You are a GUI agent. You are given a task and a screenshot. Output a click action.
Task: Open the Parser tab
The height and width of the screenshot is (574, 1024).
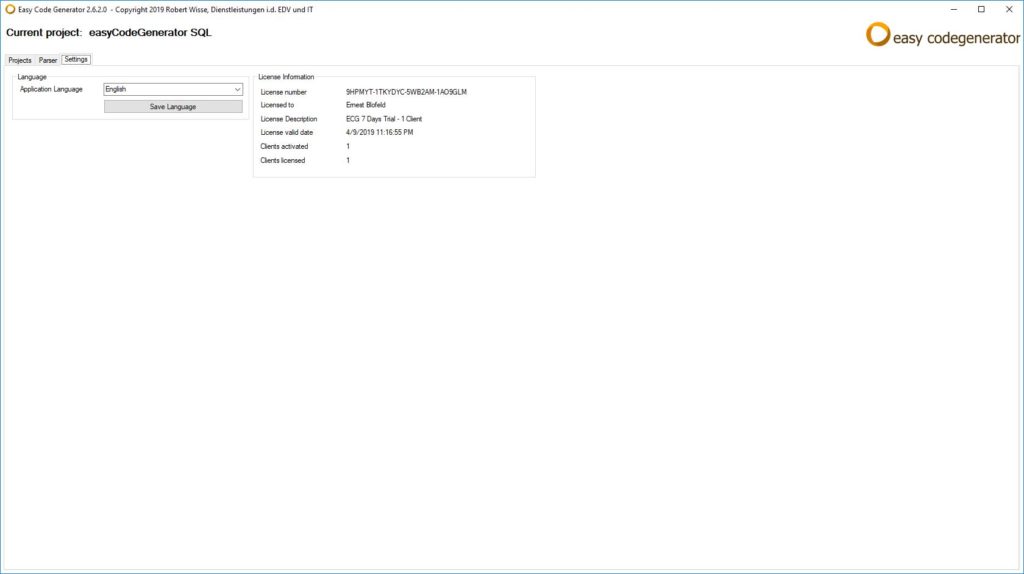(48, 60)
